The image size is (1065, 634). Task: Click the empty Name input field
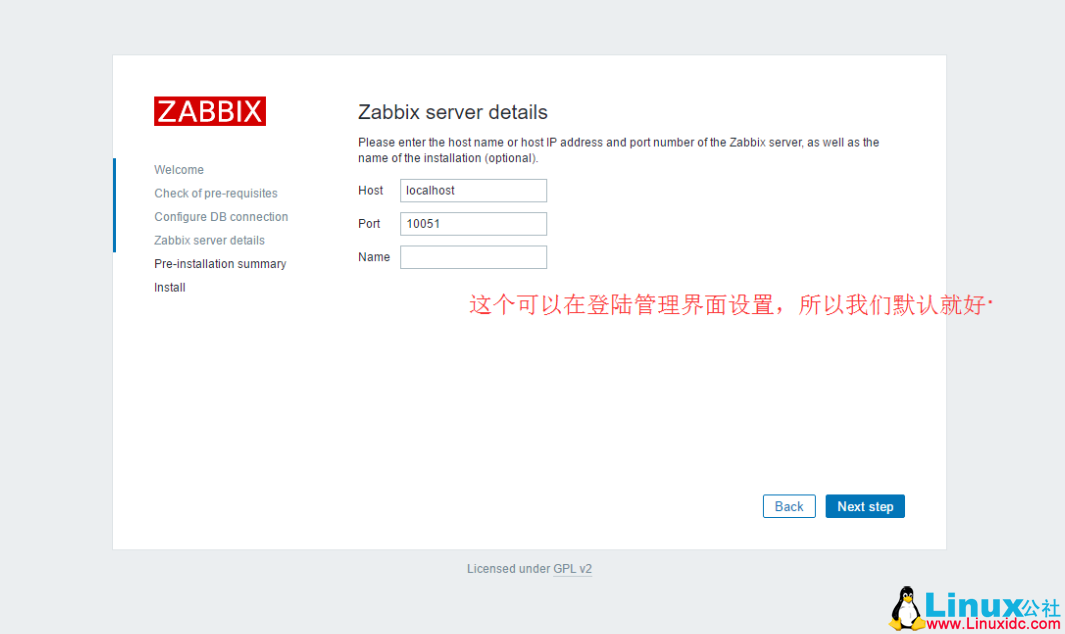pos(473,257)
